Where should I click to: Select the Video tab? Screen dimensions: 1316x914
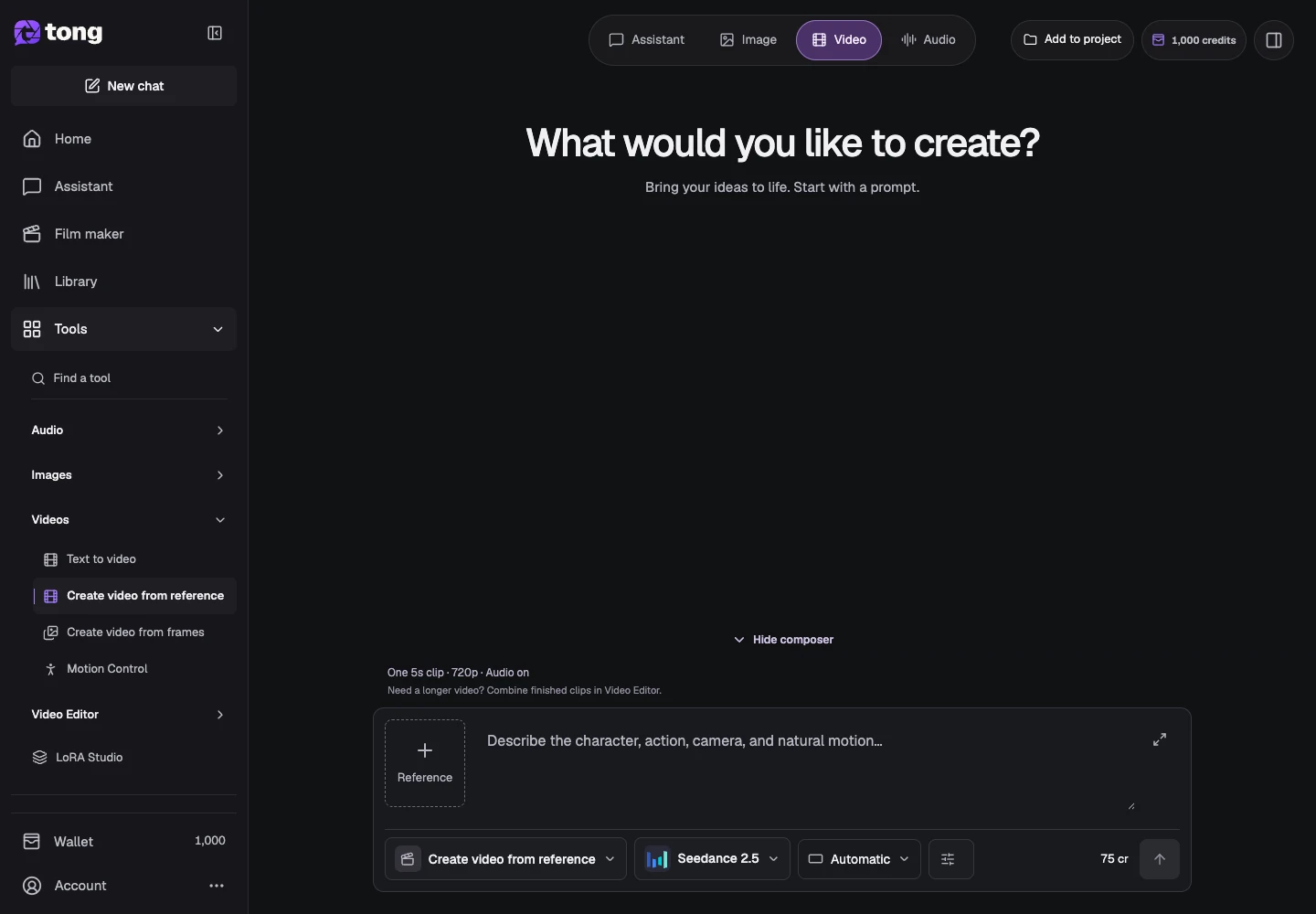(x=839, y=40)
